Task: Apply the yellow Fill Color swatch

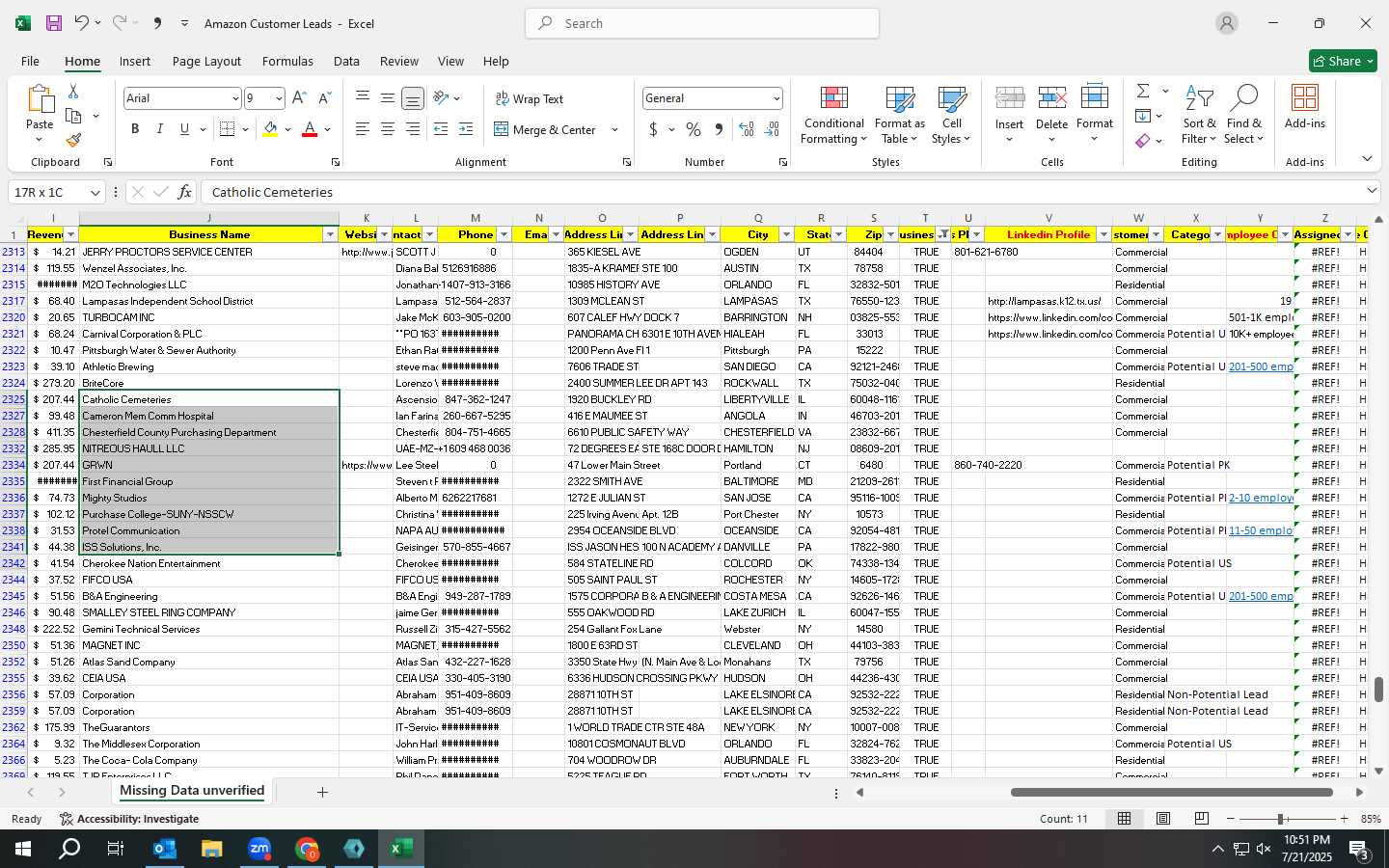Action: [x=270, y=129]
